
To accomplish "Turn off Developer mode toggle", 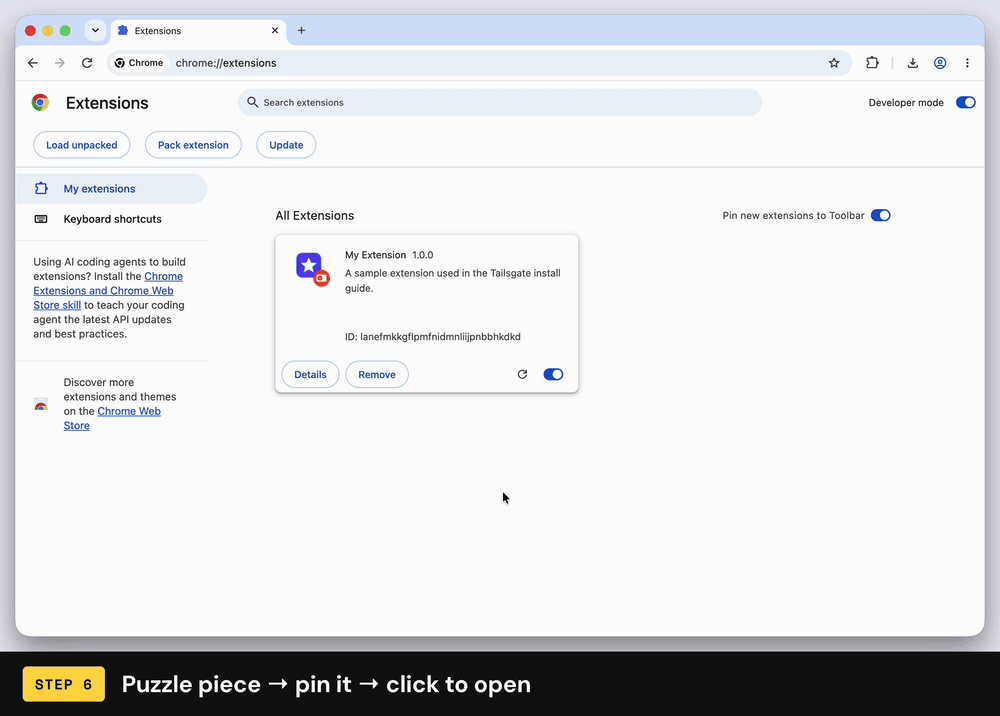I will (x=966, y=103).
